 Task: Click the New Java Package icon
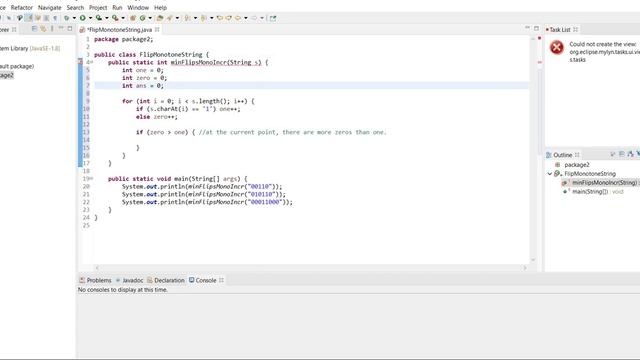click(133, 18)
